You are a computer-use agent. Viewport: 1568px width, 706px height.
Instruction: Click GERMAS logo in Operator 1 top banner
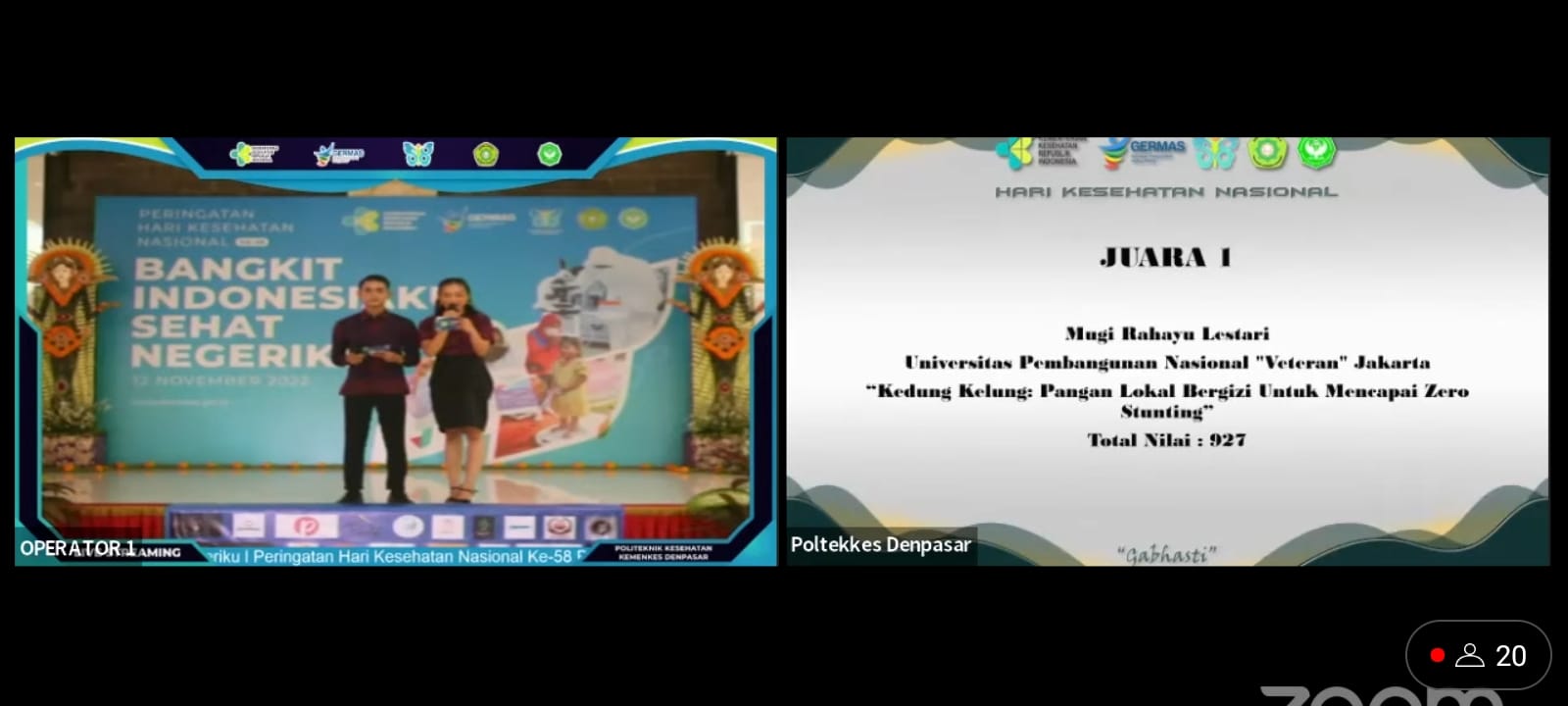tap(339, 154)
